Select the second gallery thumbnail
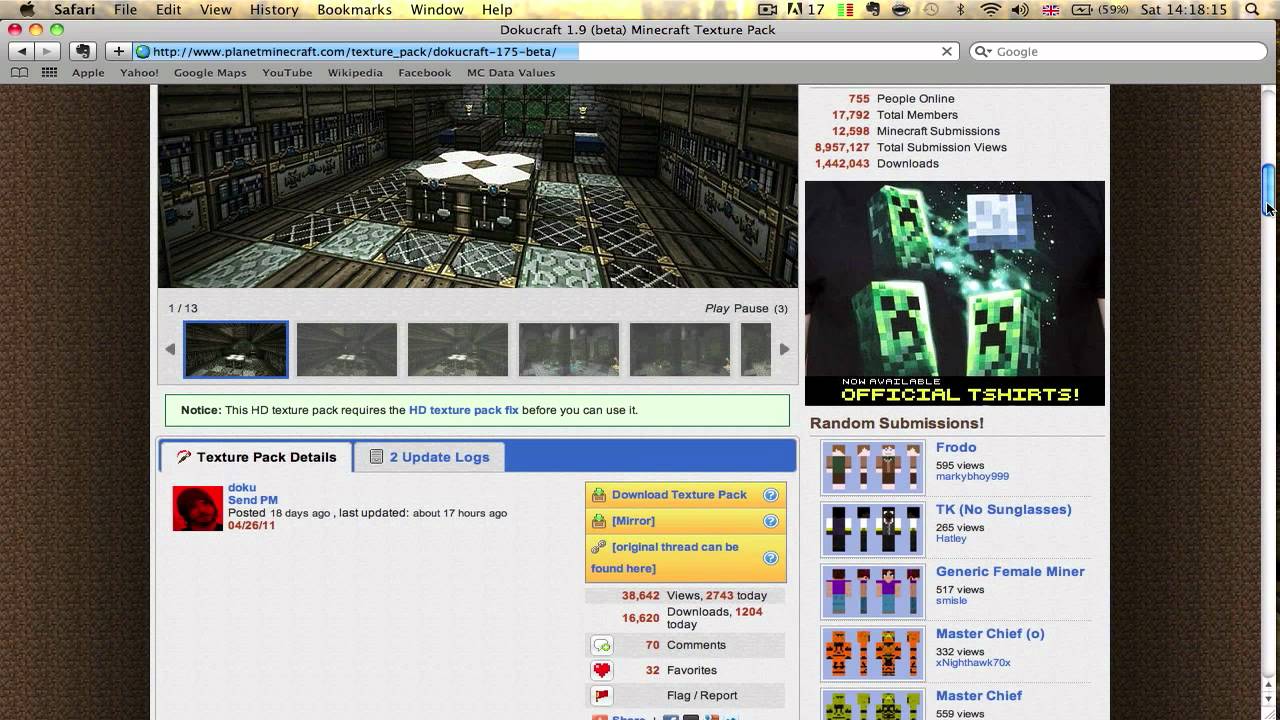 [347, 349]
